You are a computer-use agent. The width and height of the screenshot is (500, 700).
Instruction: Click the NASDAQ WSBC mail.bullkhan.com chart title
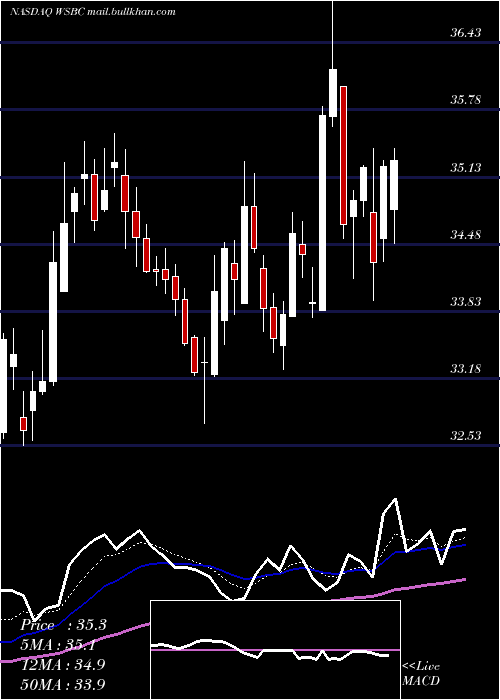93,12
